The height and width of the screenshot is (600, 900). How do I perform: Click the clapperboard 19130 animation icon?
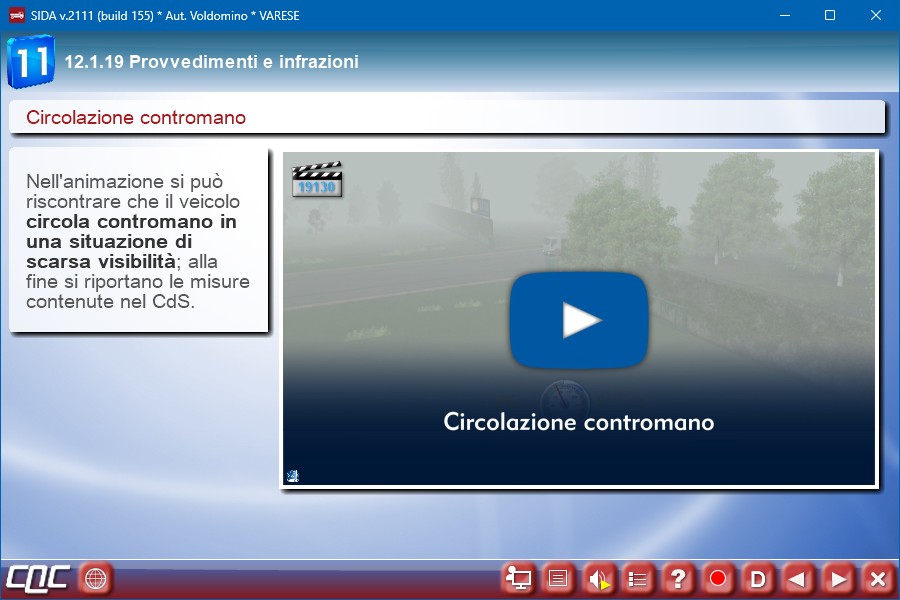tap(317, 180)
